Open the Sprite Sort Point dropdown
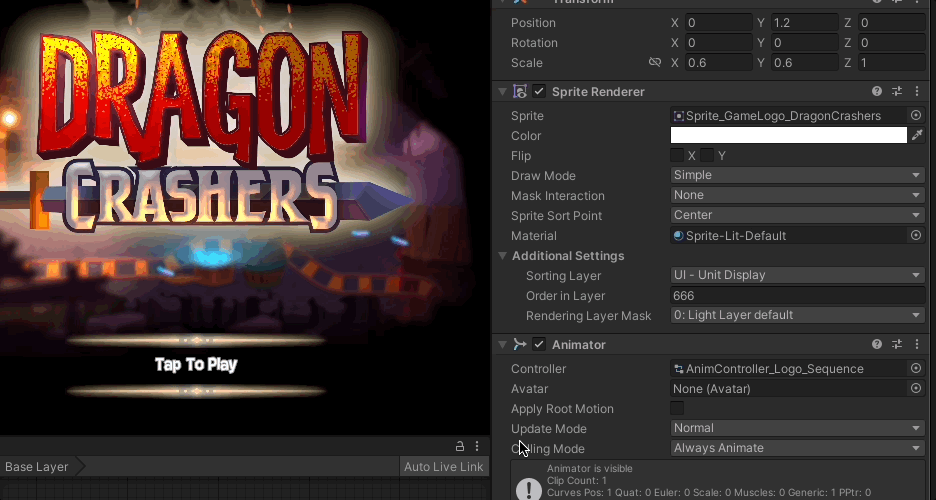 tap(798, 215)
